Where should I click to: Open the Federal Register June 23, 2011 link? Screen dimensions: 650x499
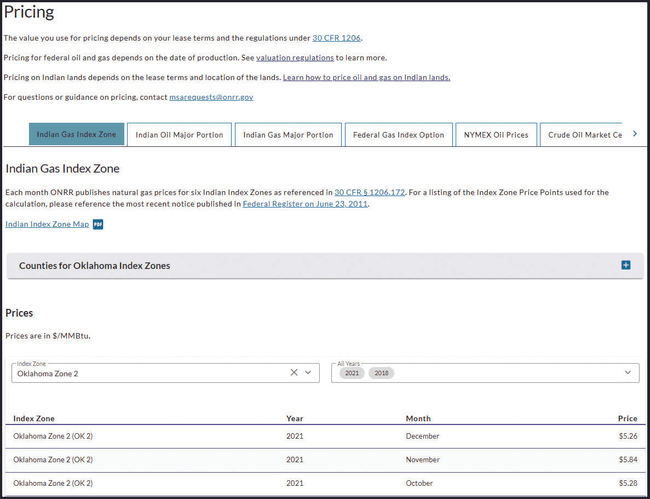pyautogui.click(x=305, y=204)
